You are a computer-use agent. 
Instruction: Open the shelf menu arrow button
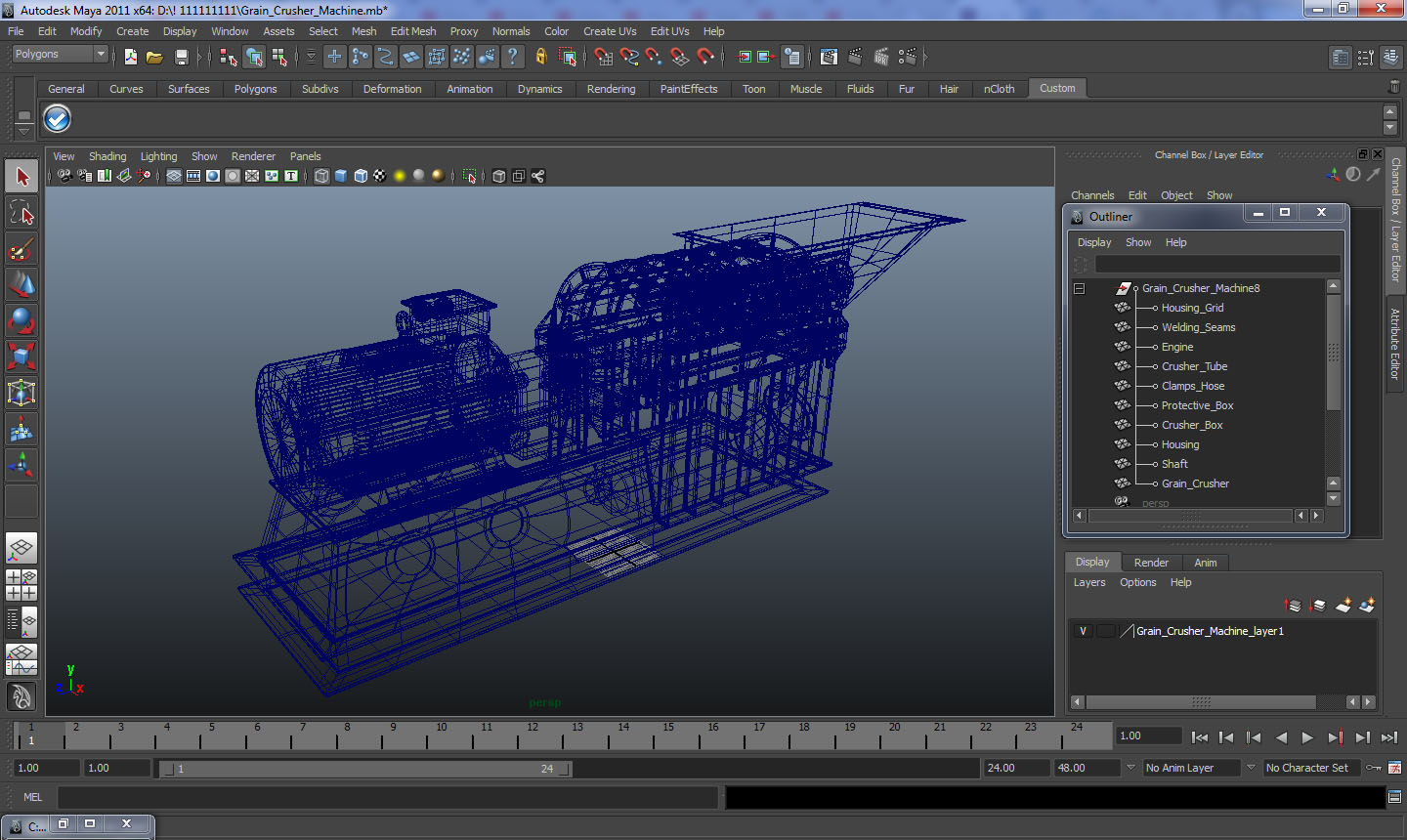[24, 130]
